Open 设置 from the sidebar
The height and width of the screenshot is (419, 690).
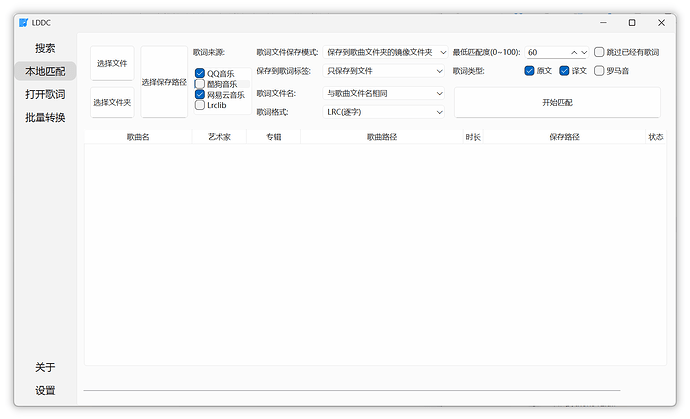(x=45, y=390)
